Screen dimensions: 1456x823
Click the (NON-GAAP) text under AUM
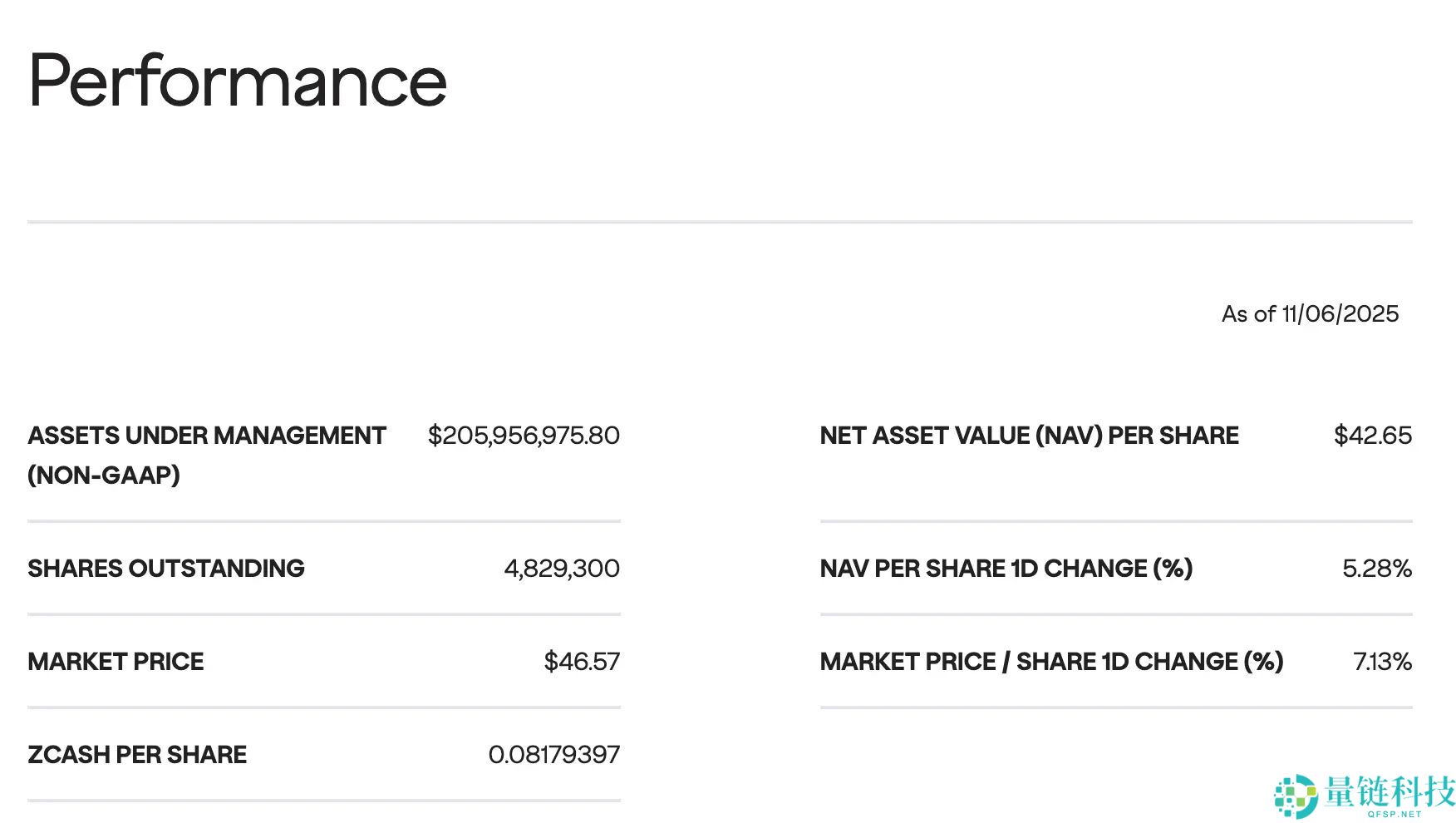pyautogui.click(x=104, y=476)
